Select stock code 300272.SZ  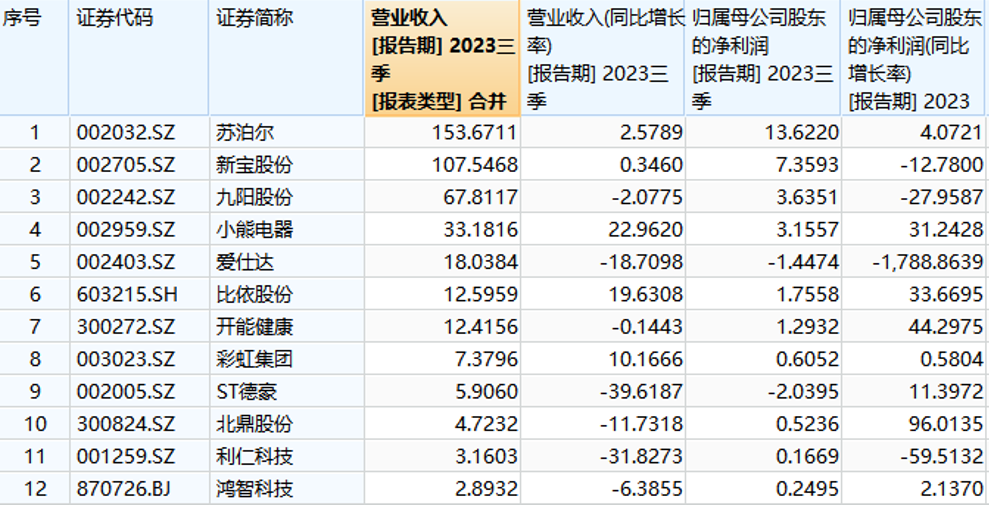(126, 327)
